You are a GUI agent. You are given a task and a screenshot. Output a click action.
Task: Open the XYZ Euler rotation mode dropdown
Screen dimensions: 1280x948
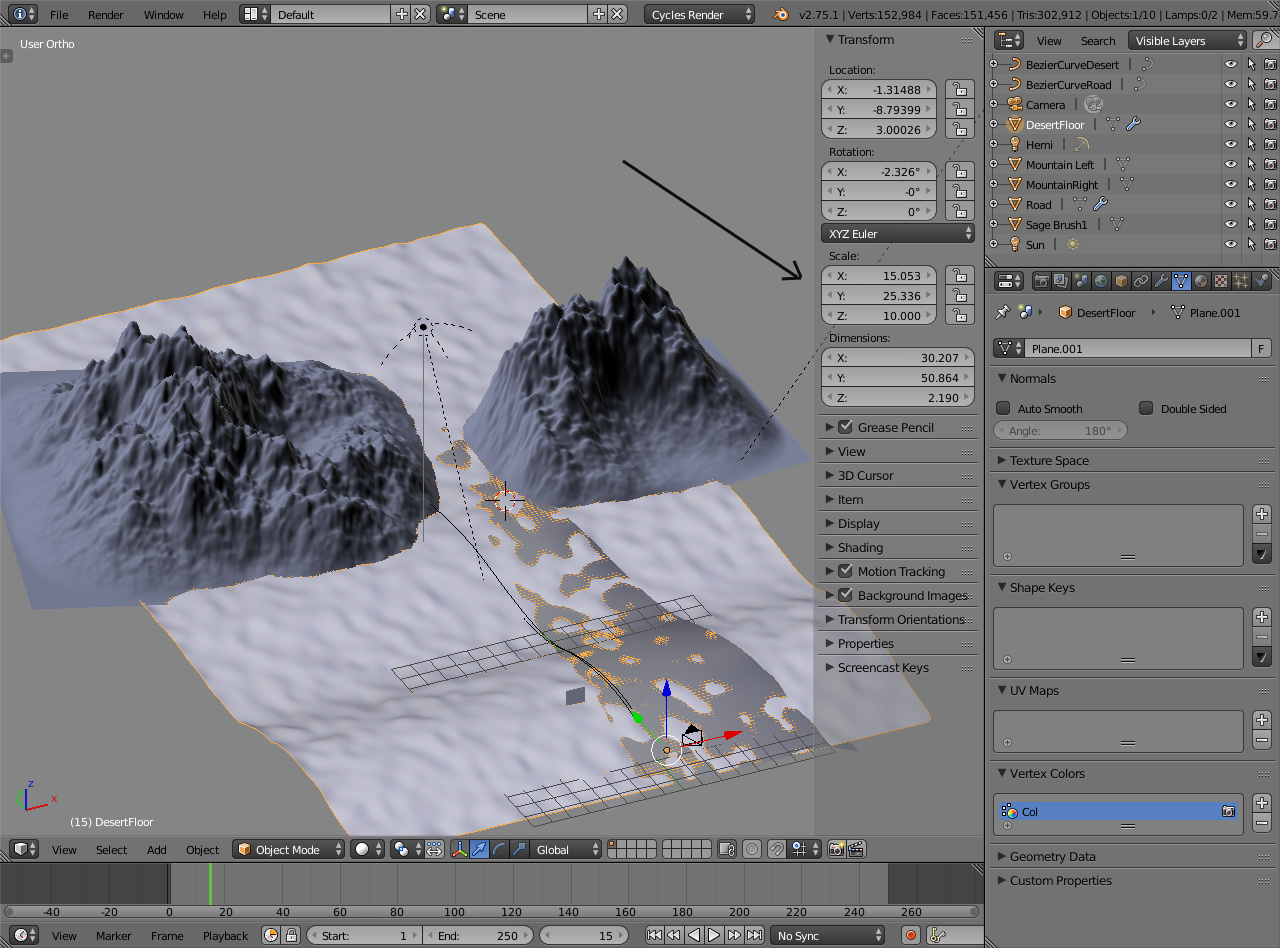(x=898, y=233)
